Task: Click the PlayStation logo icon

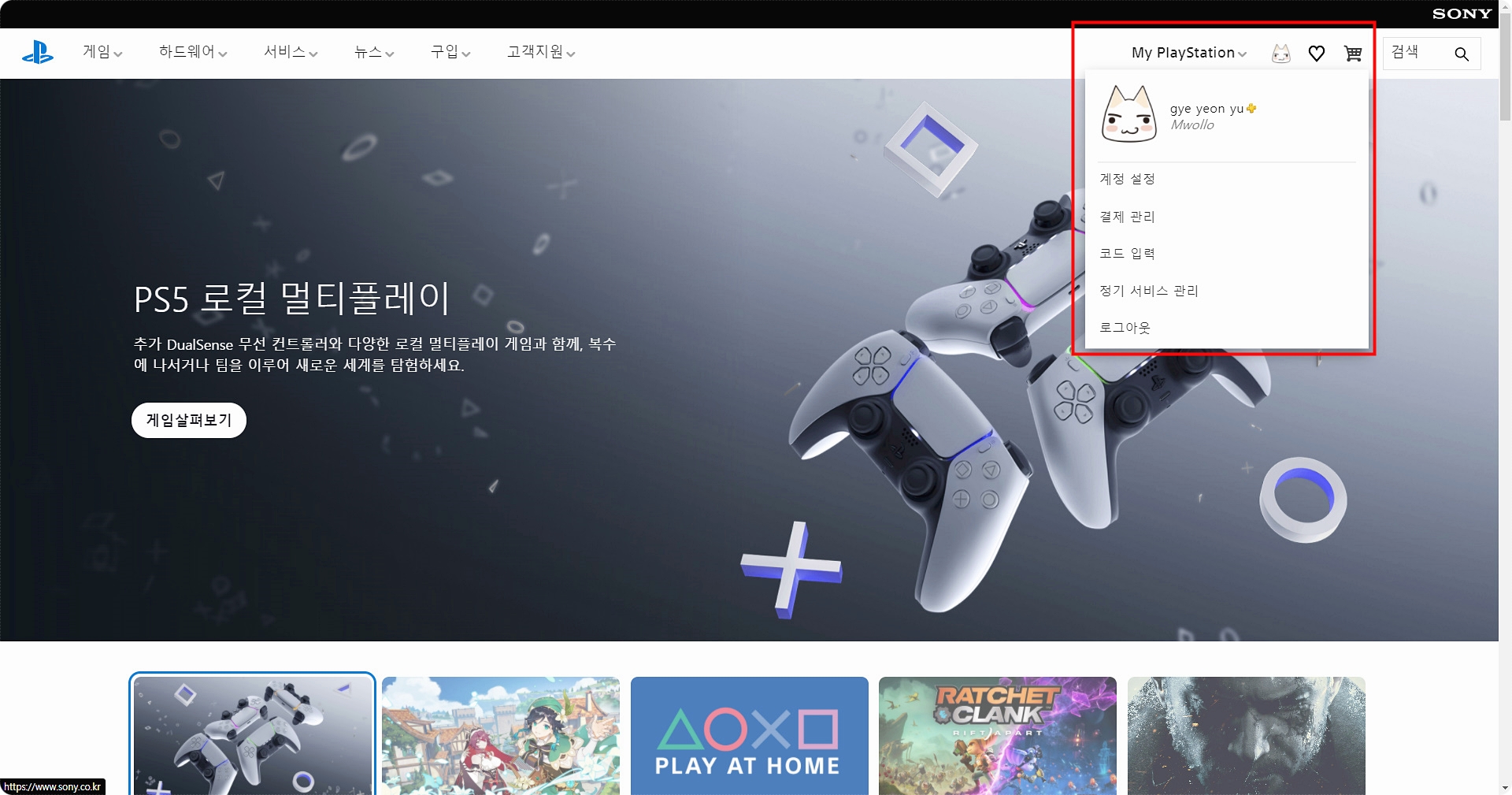Action: (x=38, y=53)
